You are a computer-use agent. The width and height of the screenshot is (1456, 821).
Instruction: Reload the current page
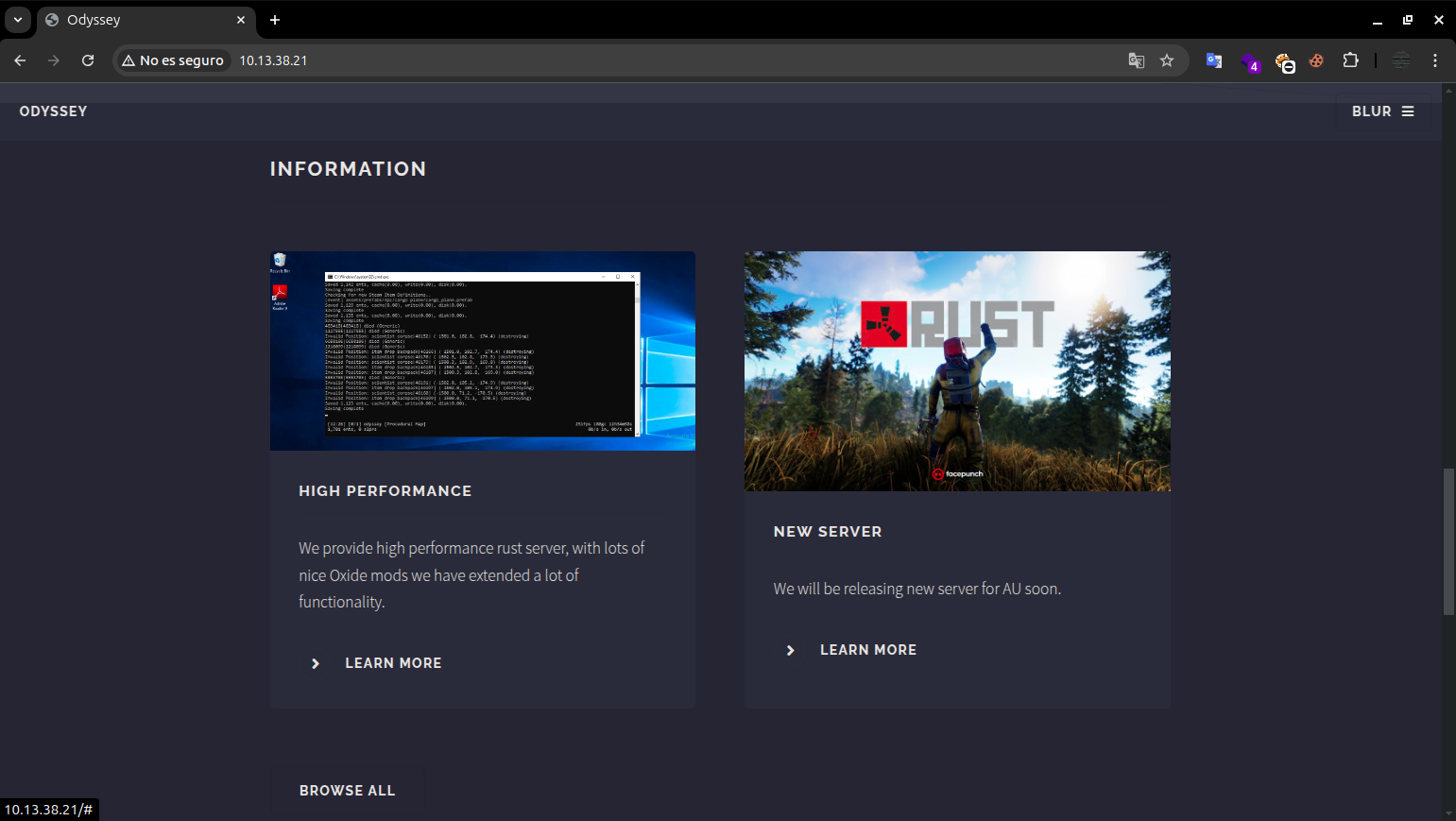88,60
